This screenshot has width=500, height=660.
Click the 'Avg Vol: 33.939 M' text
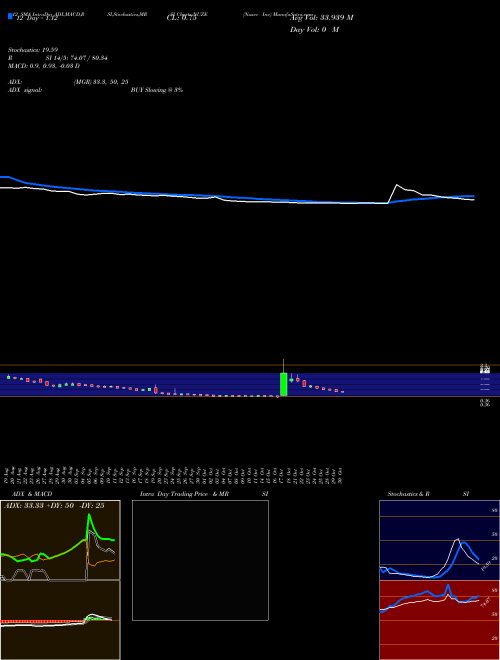(x=321, y=18)
